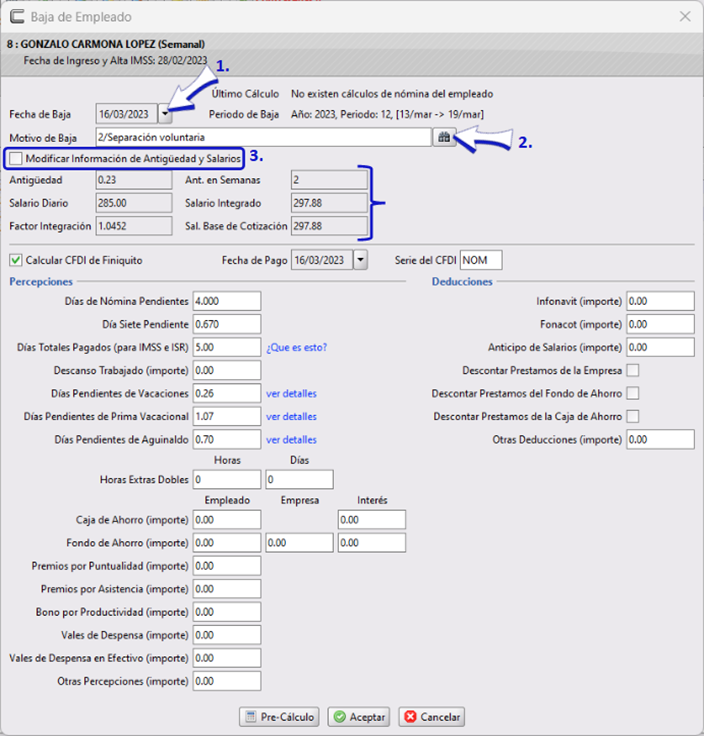The width and height of the screenshot is (704, 736).
Task: Click the Fonacot importe field
Action: [660, 324]
